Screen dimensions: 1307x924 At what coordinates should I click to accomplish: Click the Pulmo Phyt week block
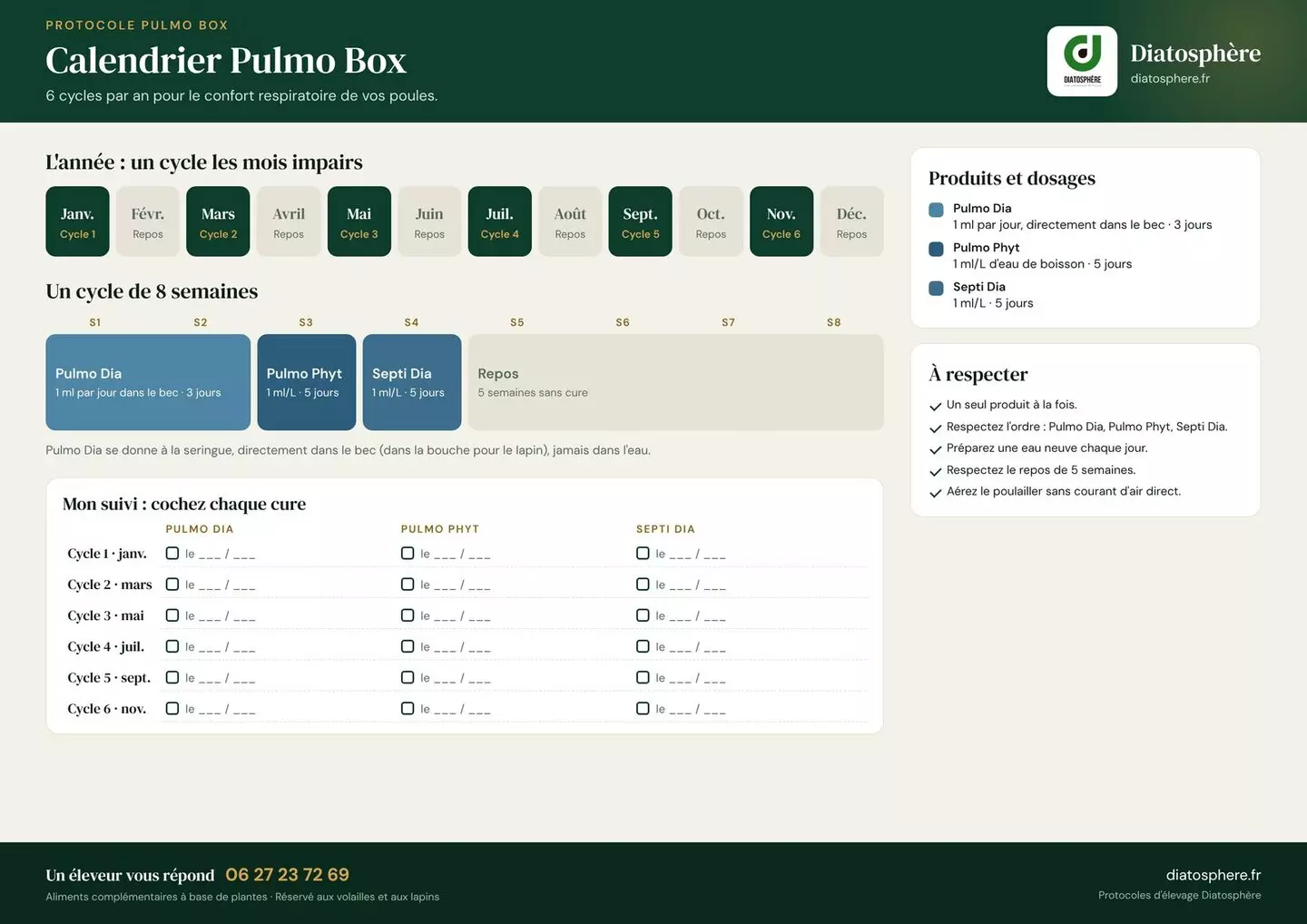point(307,382)
